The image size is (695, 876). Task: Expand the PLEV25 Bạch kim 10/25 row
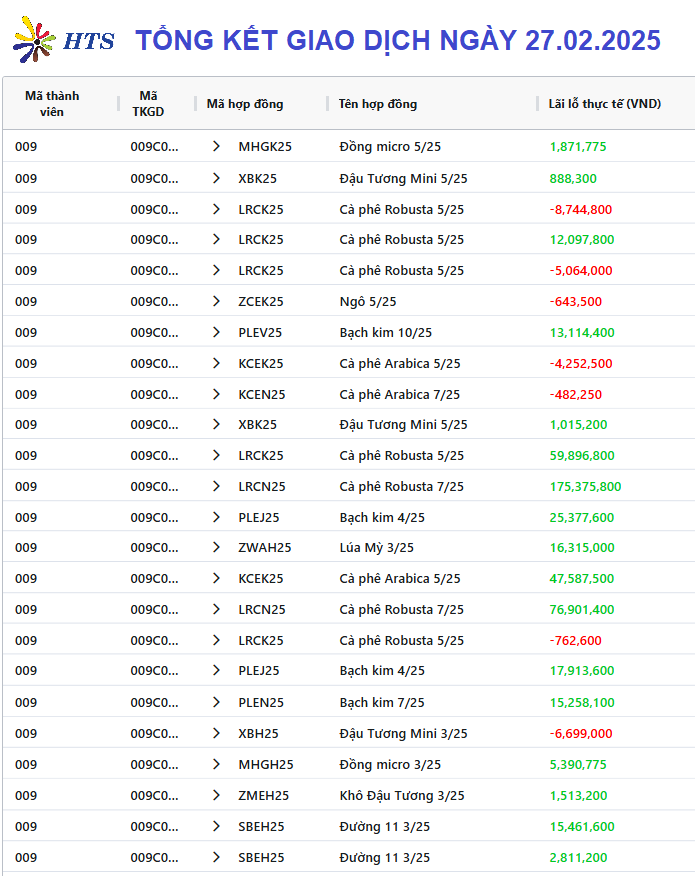pos(216,332)
